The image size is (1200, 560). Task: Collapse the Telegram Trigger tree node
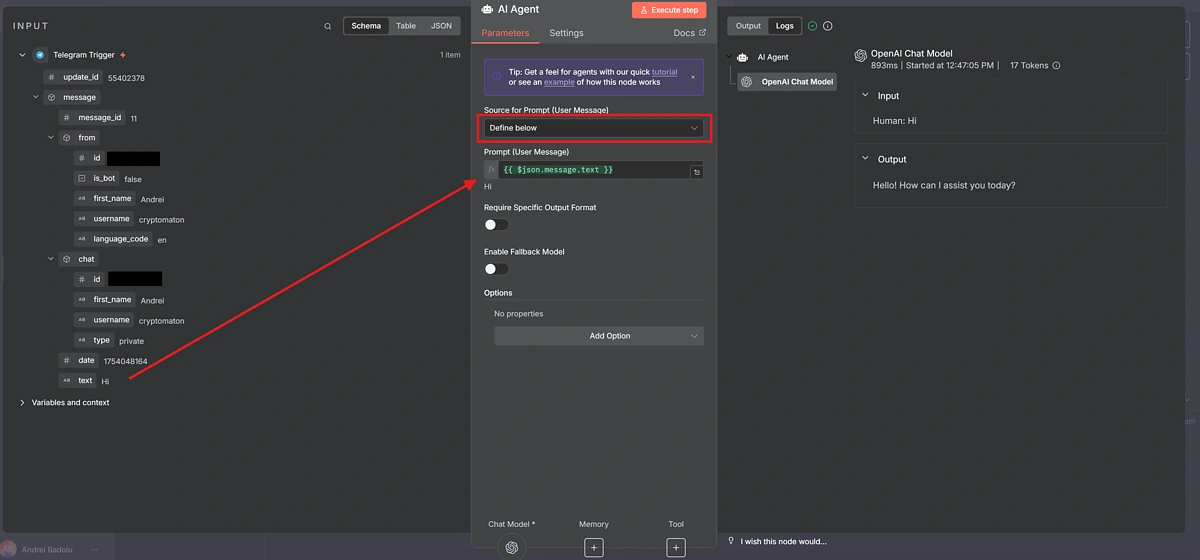(22, 55)
